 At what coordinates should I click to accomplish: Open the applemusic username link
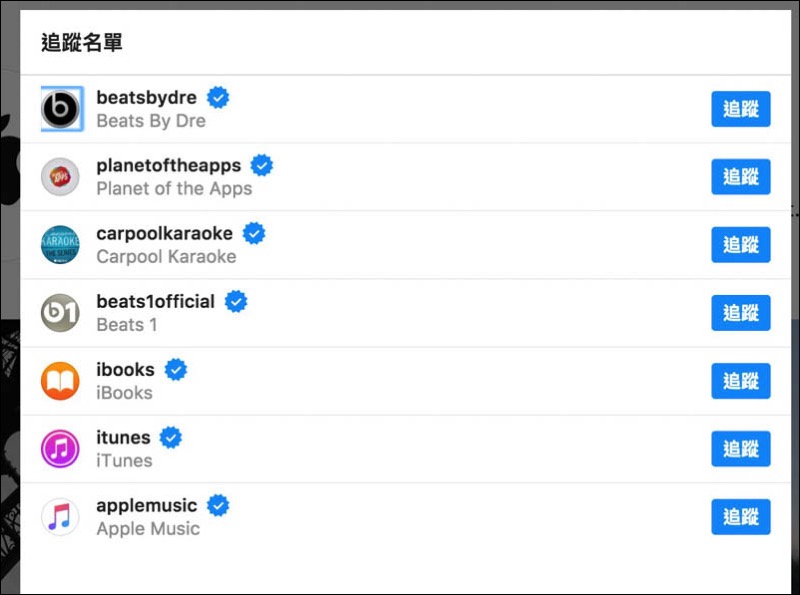point(147,506)
